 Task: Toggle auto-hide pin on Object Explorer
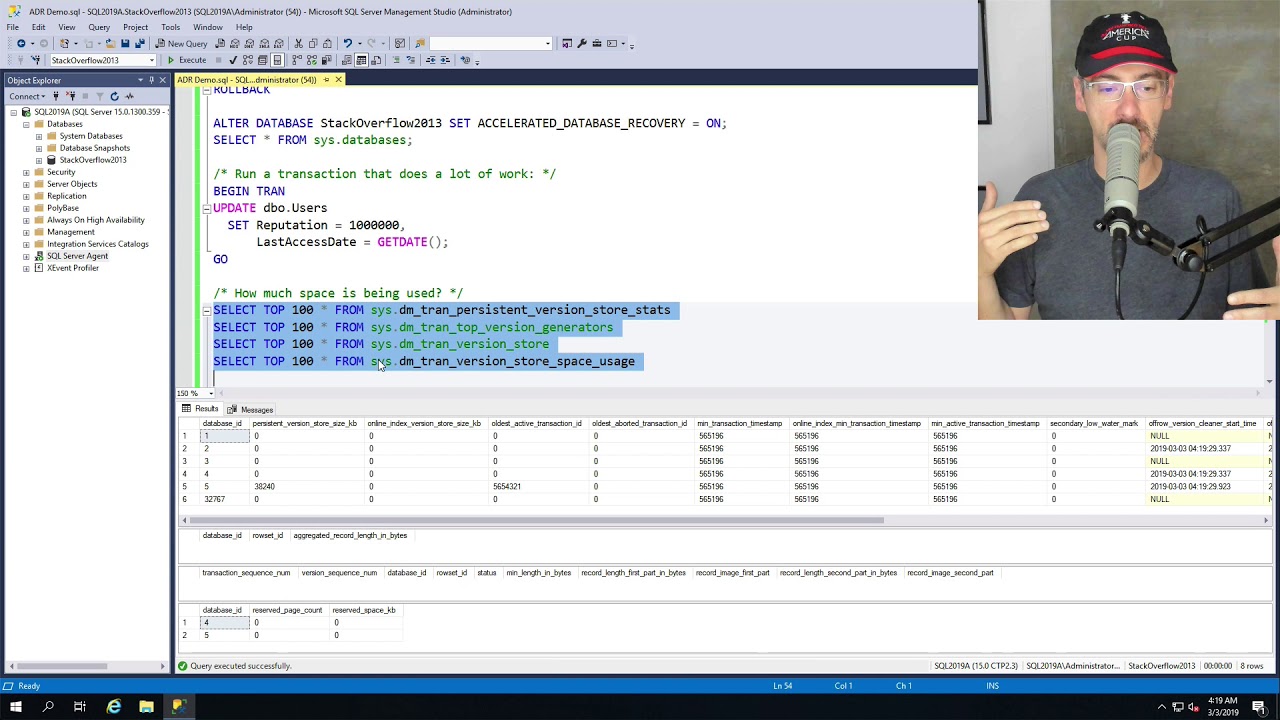tap(151, 80)
